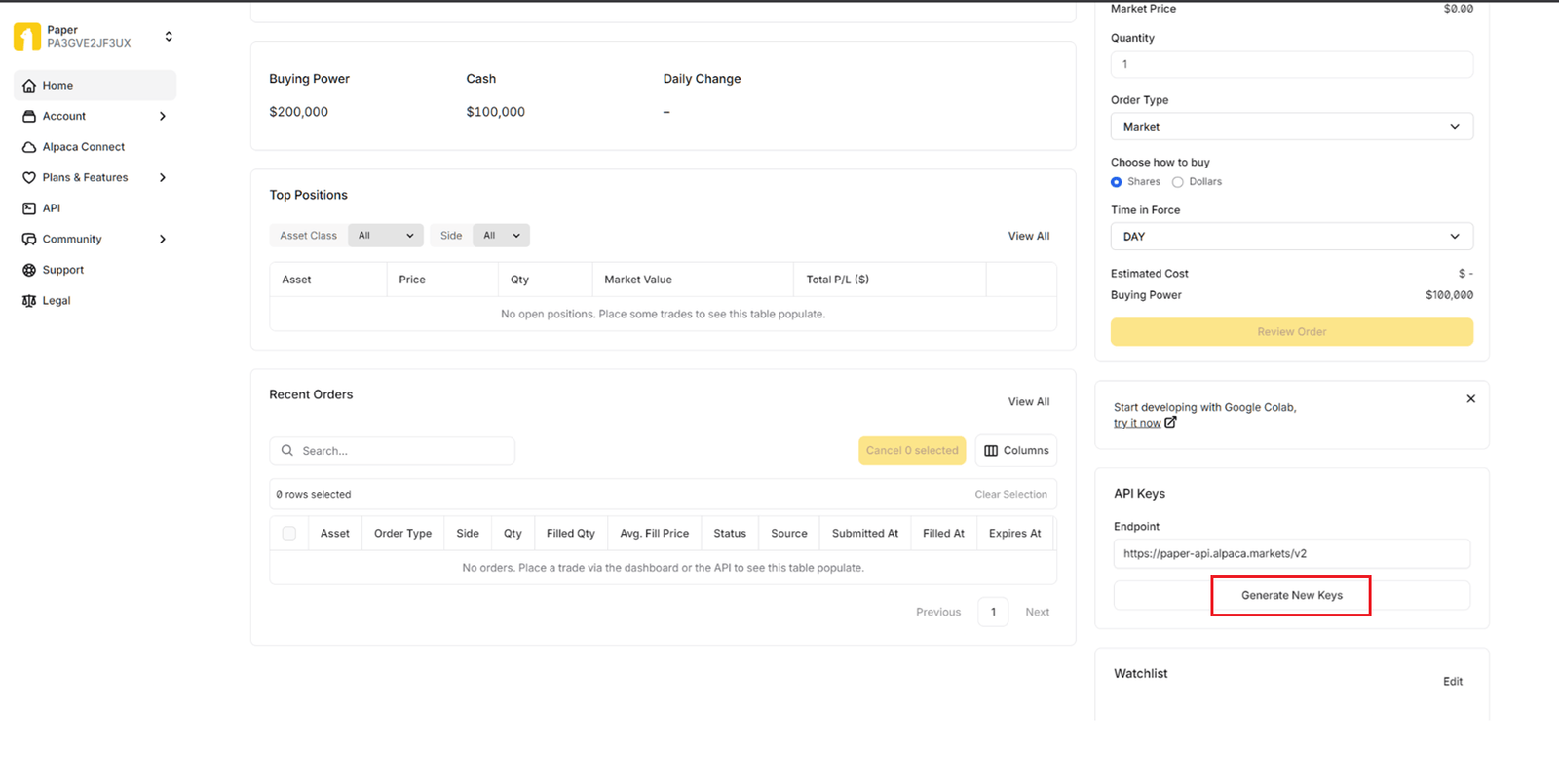Click the API terminal icon
The height and width of the screenshot is (784, 1559).
[29, 208]
